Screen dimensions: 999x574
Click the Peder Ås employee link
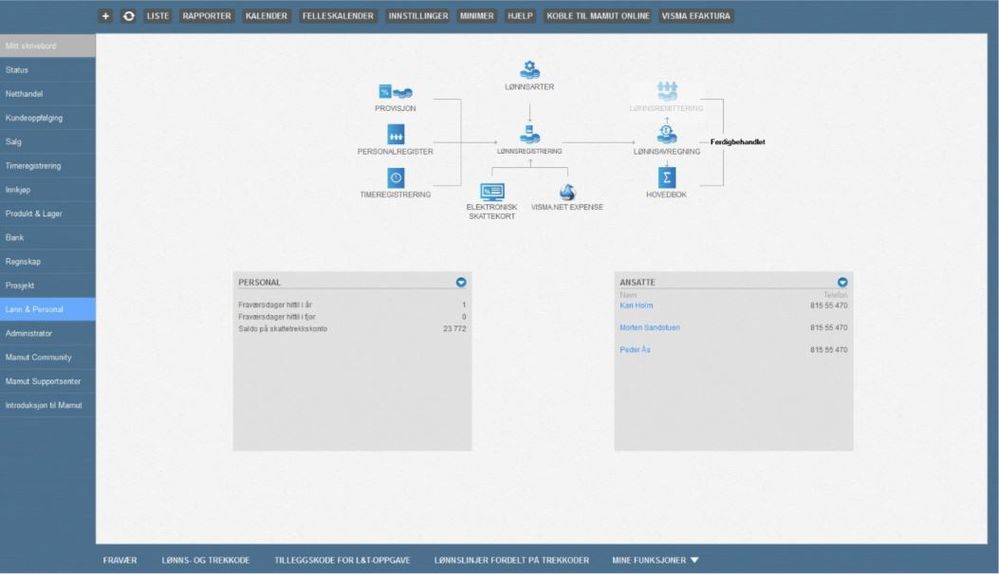coord(635,350)
